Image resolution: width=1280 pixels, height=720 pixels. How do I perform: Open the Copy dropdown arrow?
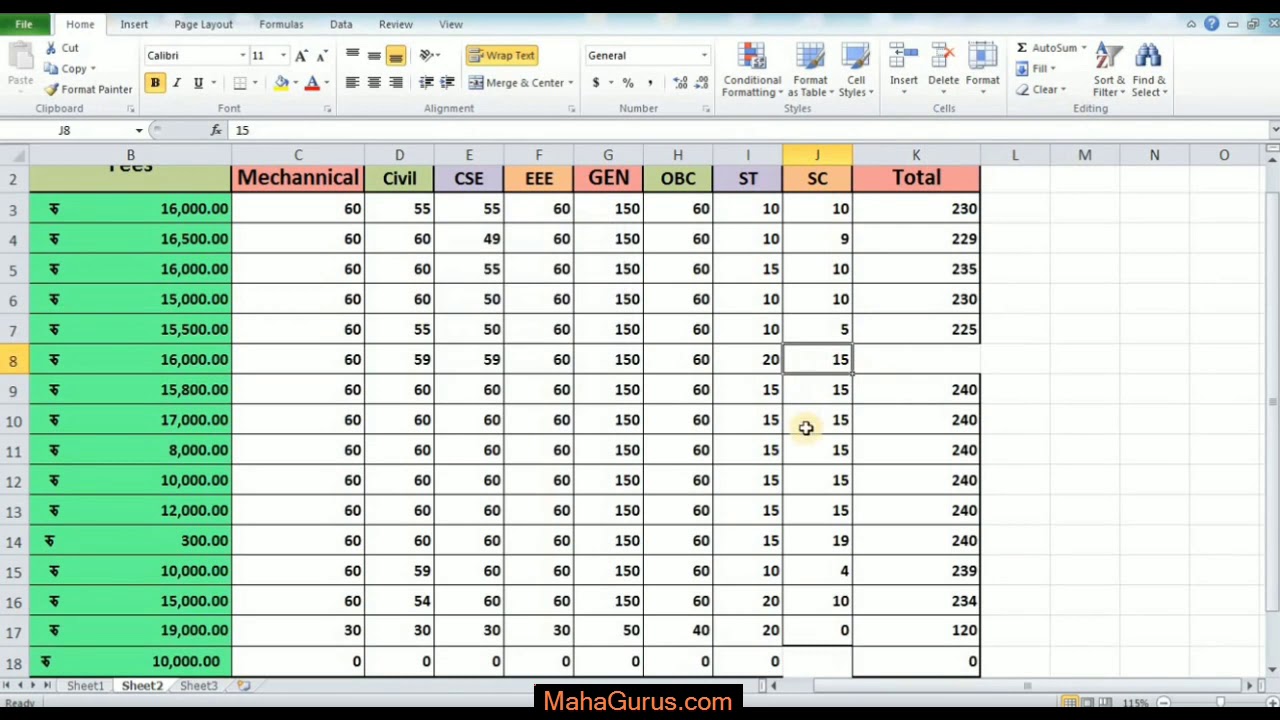coord(93,69)
